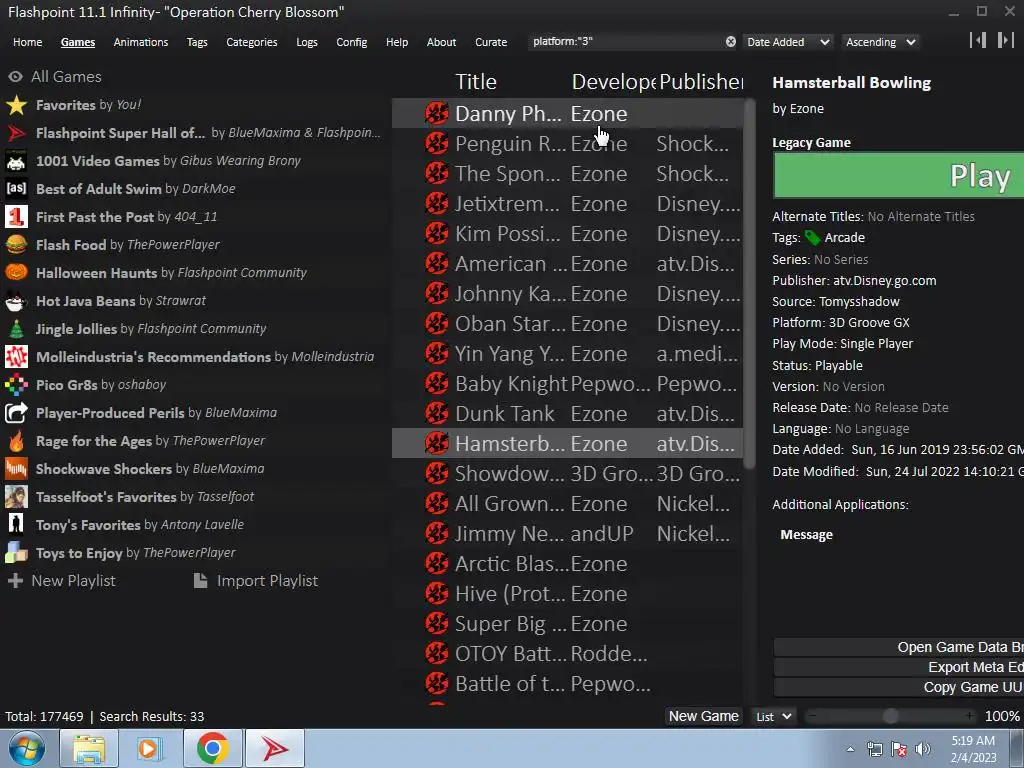Screen dimensions: 1024x768
Task: Click the Arcade tag label
Action: click(844, 238)
